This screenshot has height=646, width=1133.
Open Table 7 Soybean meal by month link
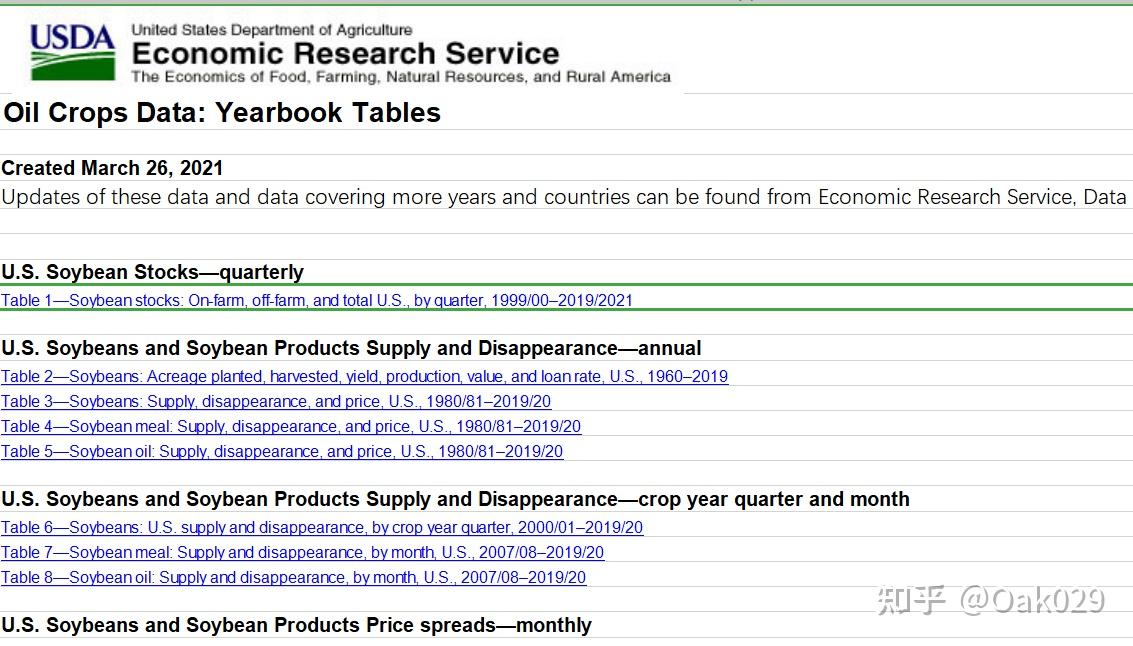[302, 553]
